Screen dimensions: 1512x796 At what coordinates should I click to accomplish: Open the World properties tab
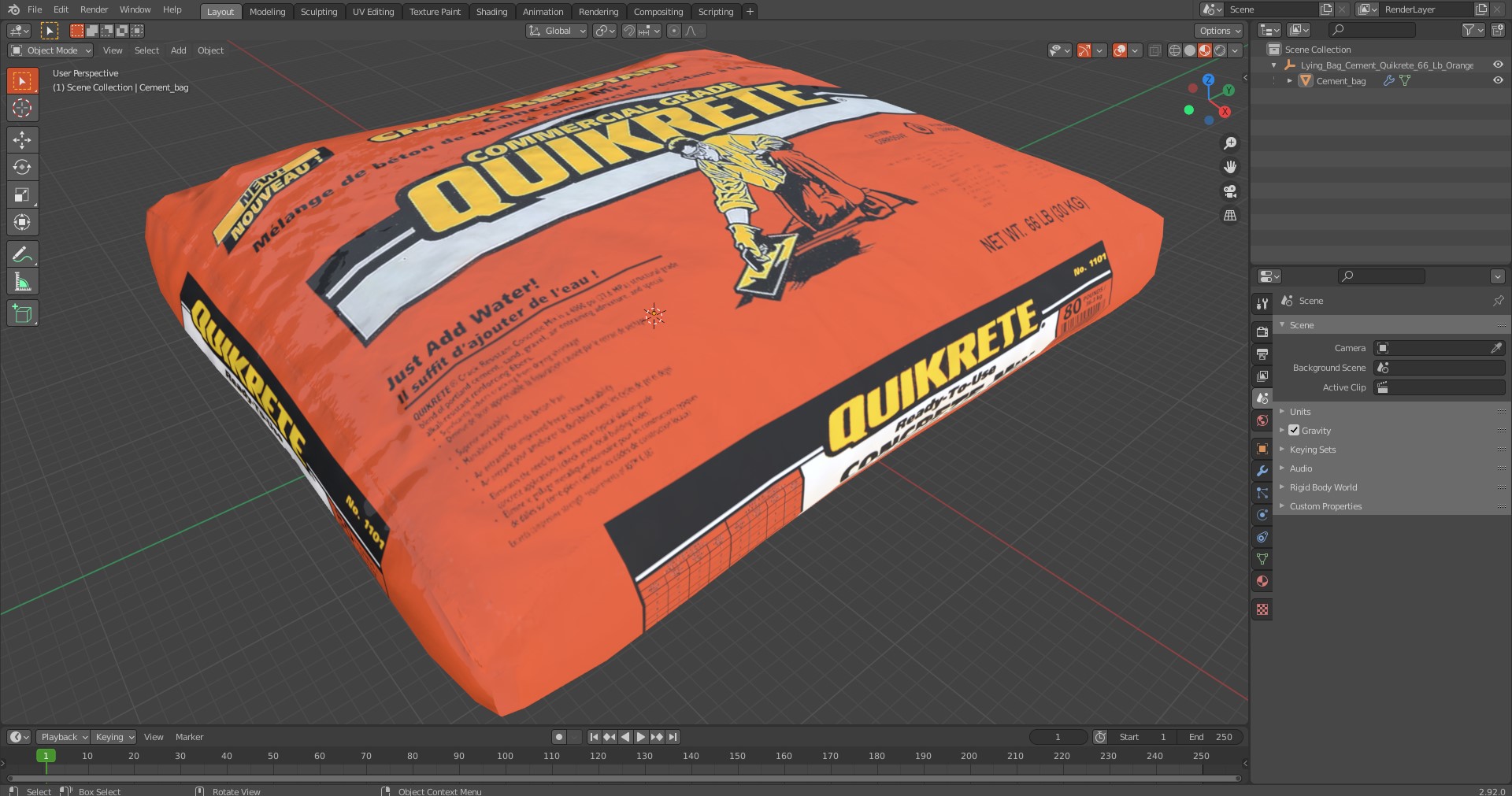1262,420
